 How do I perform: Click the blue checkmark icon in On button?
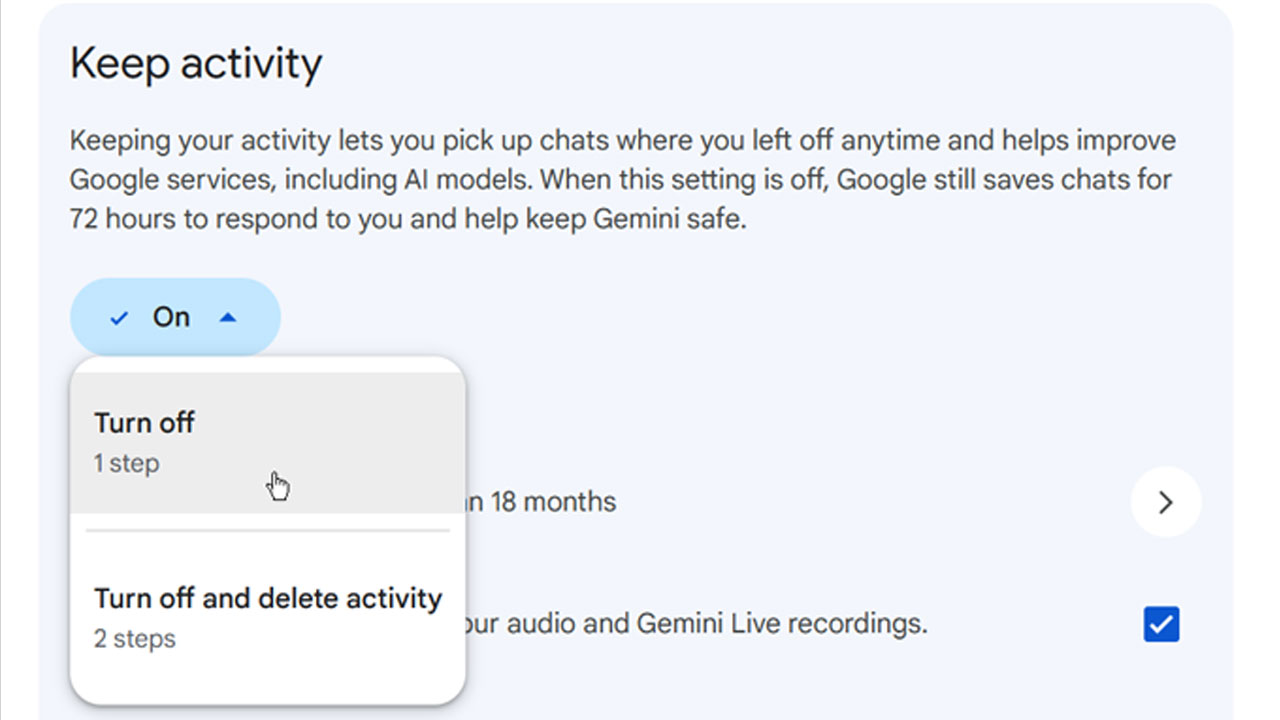[x=120, y=318]
